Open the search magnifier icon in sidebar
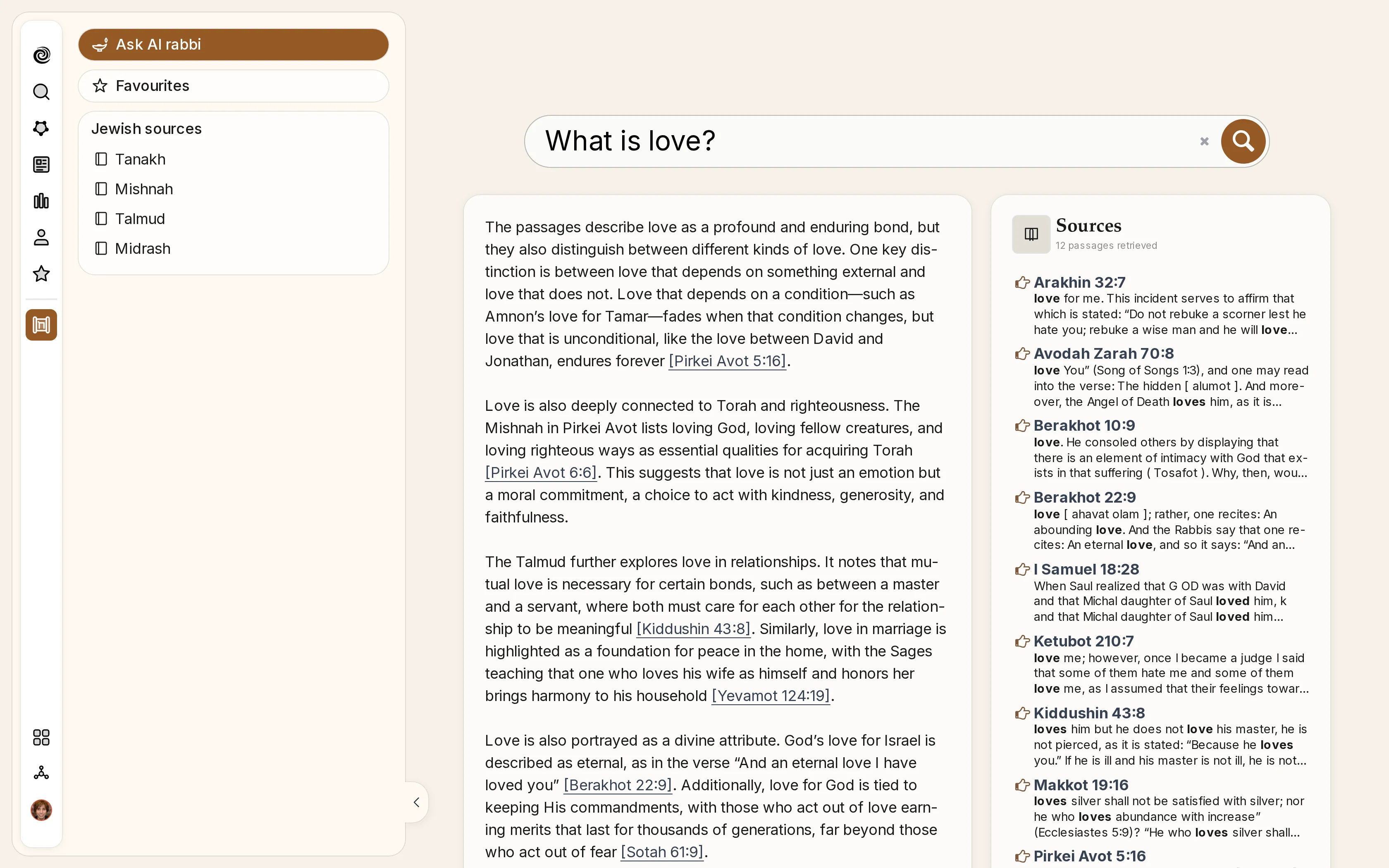Image resolution: width=1389 pixels, height=868 pixels. pyautogui.click(x=41, y=92)
